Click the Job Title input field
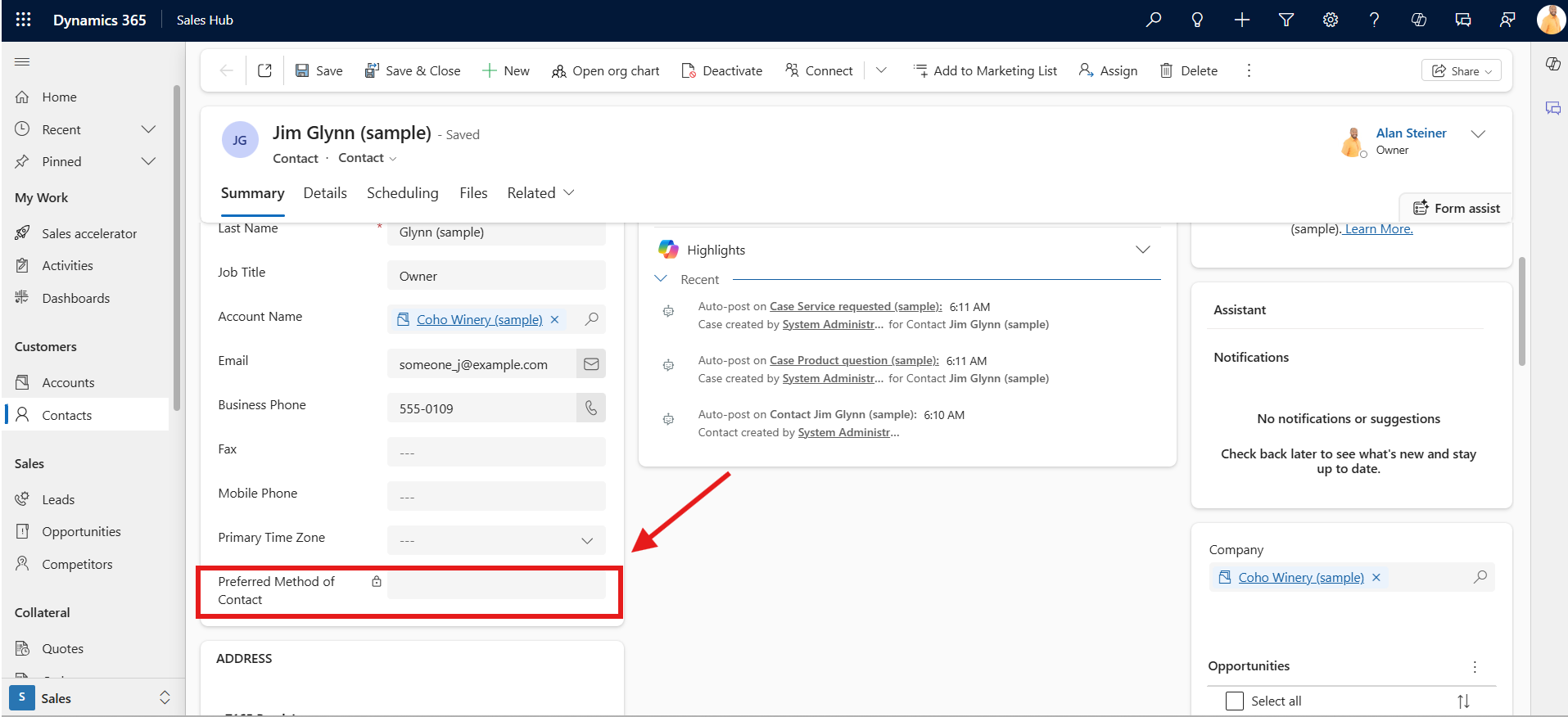1568x717 pixels. click(496, 276)
